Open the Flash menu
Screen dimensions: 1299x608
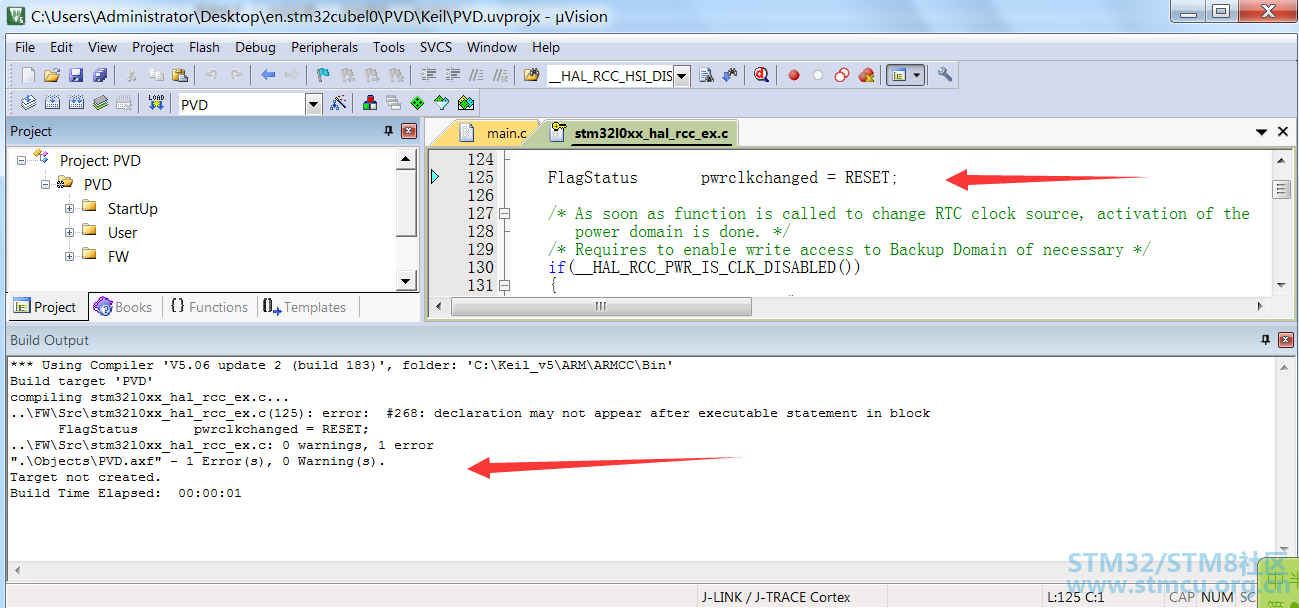point(204,47)
